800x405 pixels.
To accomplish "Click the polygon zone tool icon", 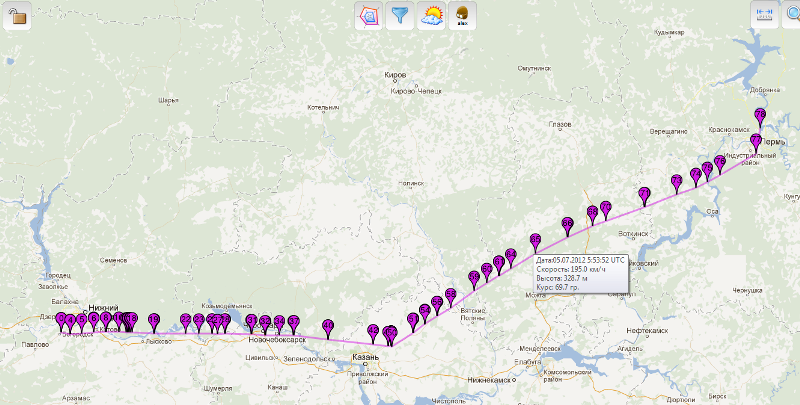I will (370, 15).
